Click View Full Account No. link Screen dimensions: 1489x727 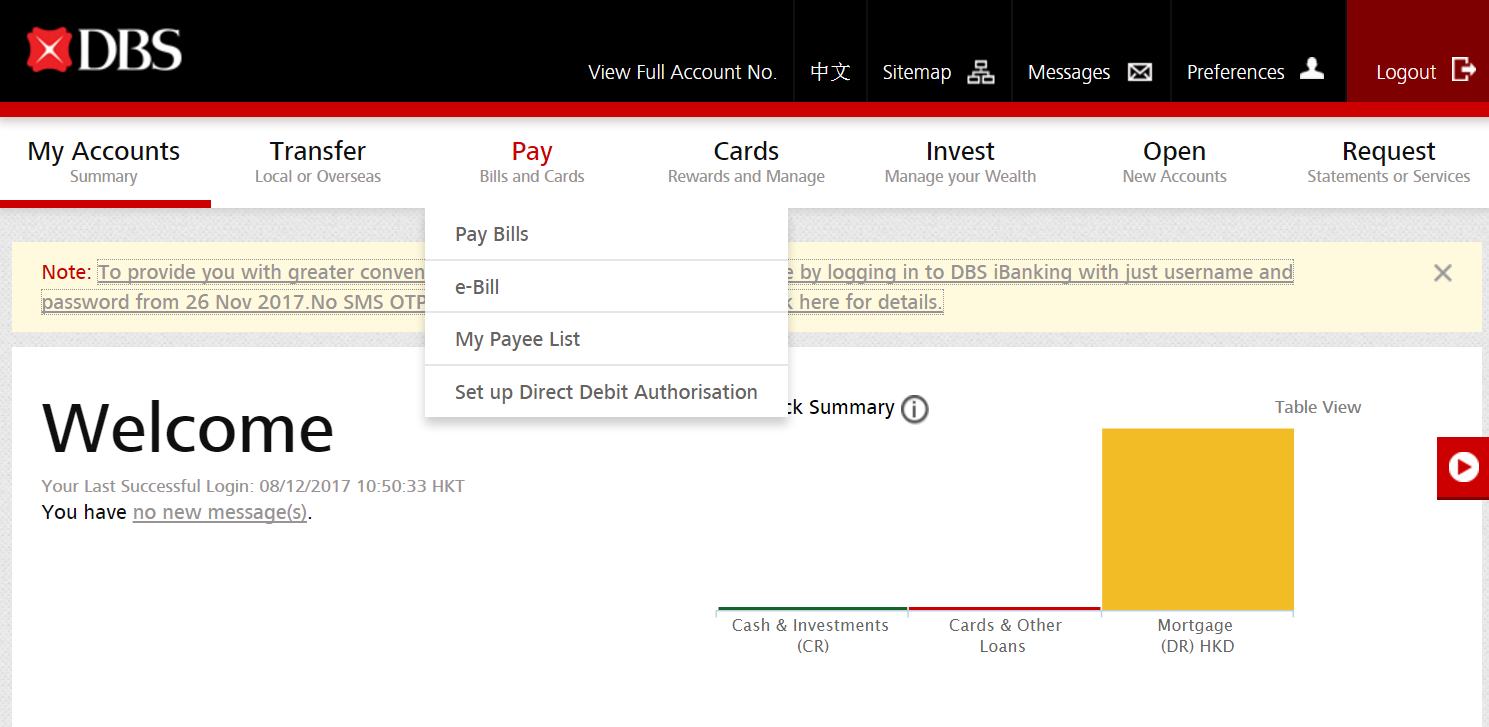point(682,72)
